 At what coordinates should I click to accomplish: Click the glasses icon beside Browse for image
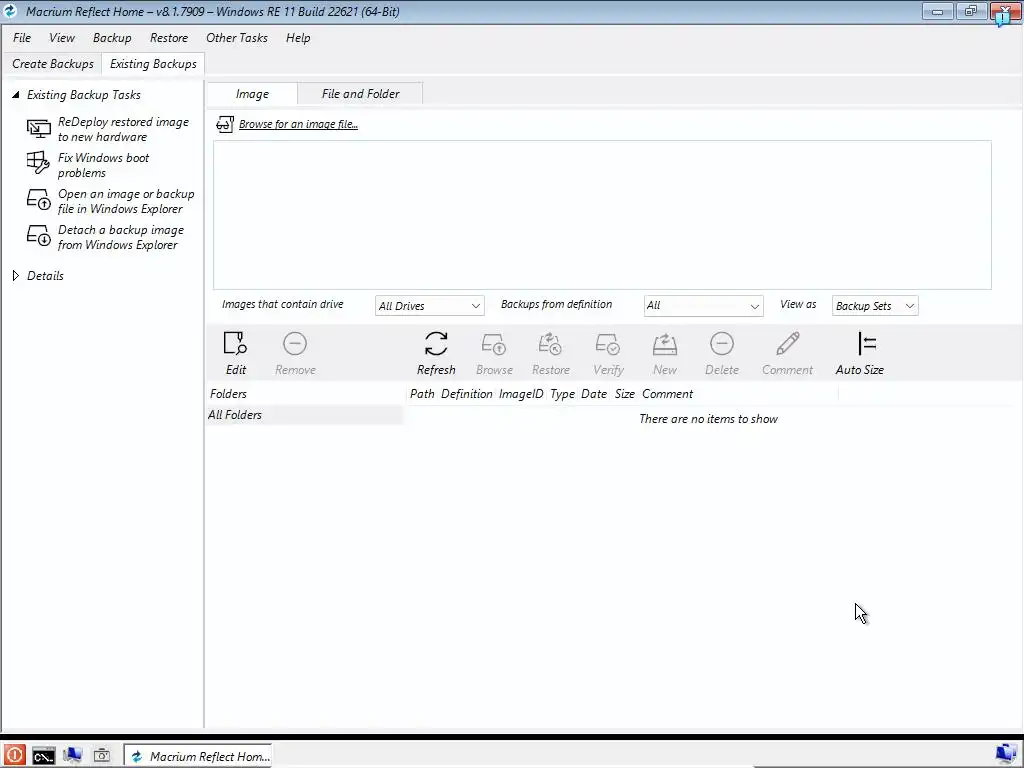pos(225,124)
